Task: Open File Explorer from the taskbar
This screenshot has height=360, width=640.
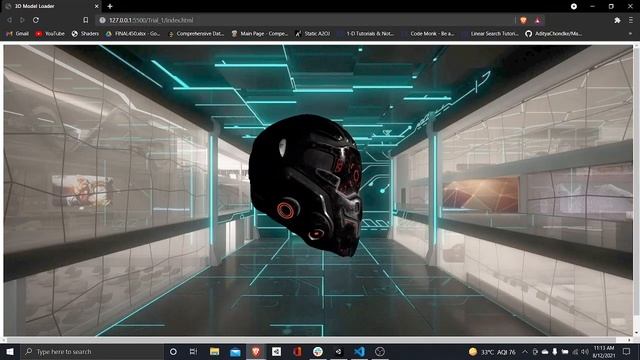Action: (214, 351)
